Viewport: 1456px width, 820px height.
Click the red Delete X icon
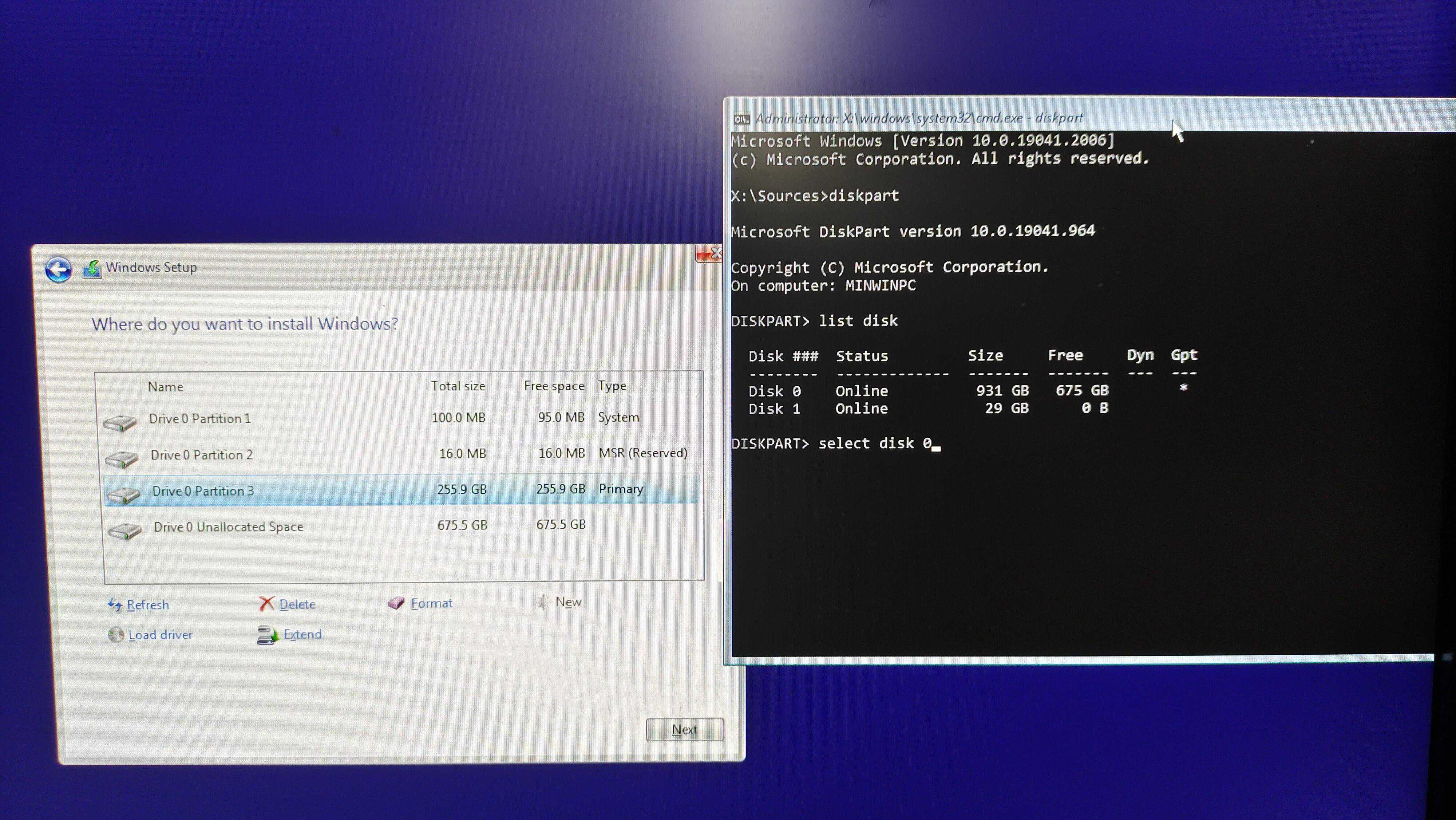[266, 604]
